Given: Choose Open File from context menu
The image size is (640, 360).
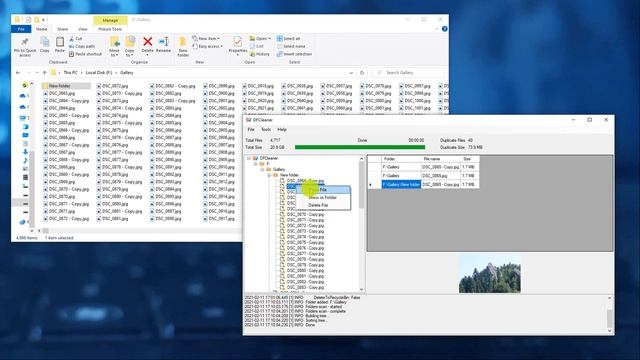Looking at the screenshot, I should [323, 190].
